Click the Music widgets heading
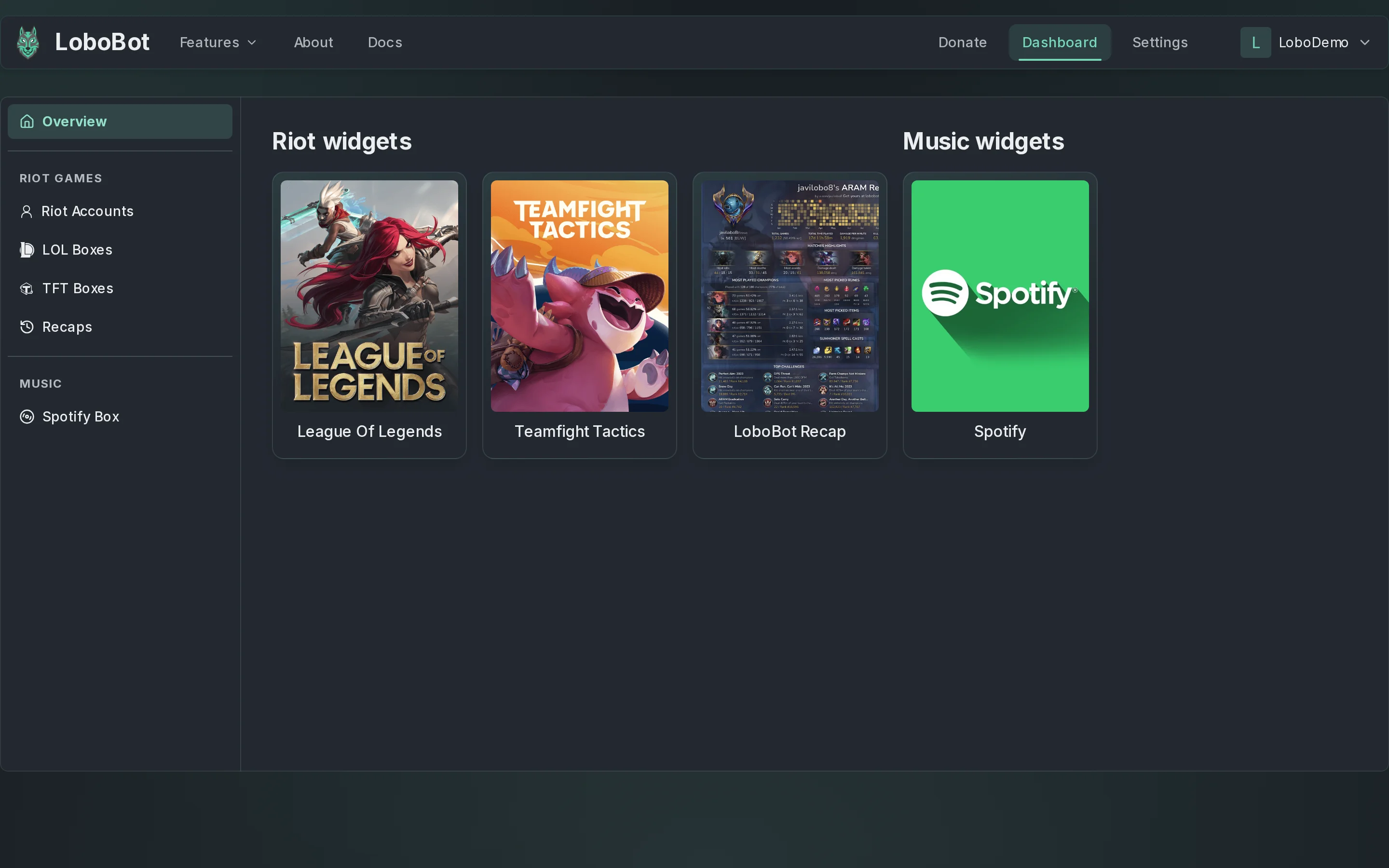 click(983, 142)
